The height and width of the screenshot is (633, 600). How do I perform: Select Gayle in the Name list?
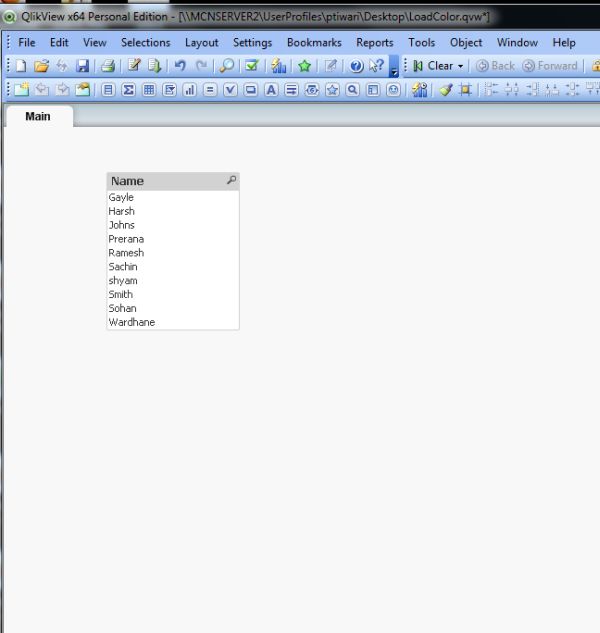pos(173,197)
